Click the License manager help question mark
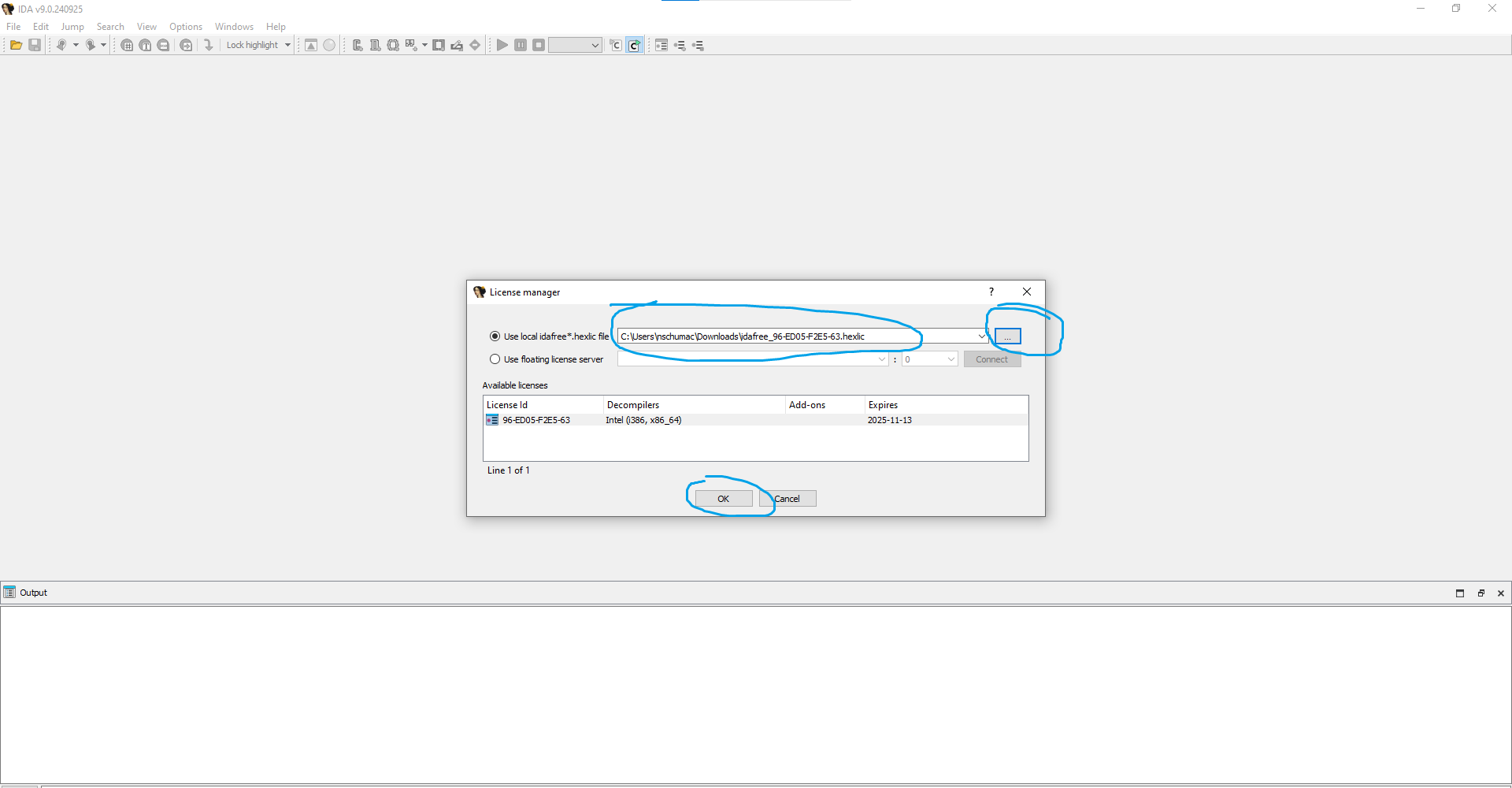The width and height of the screenshot is (1512, 788). pyautogui.click(x=991, y=292)
